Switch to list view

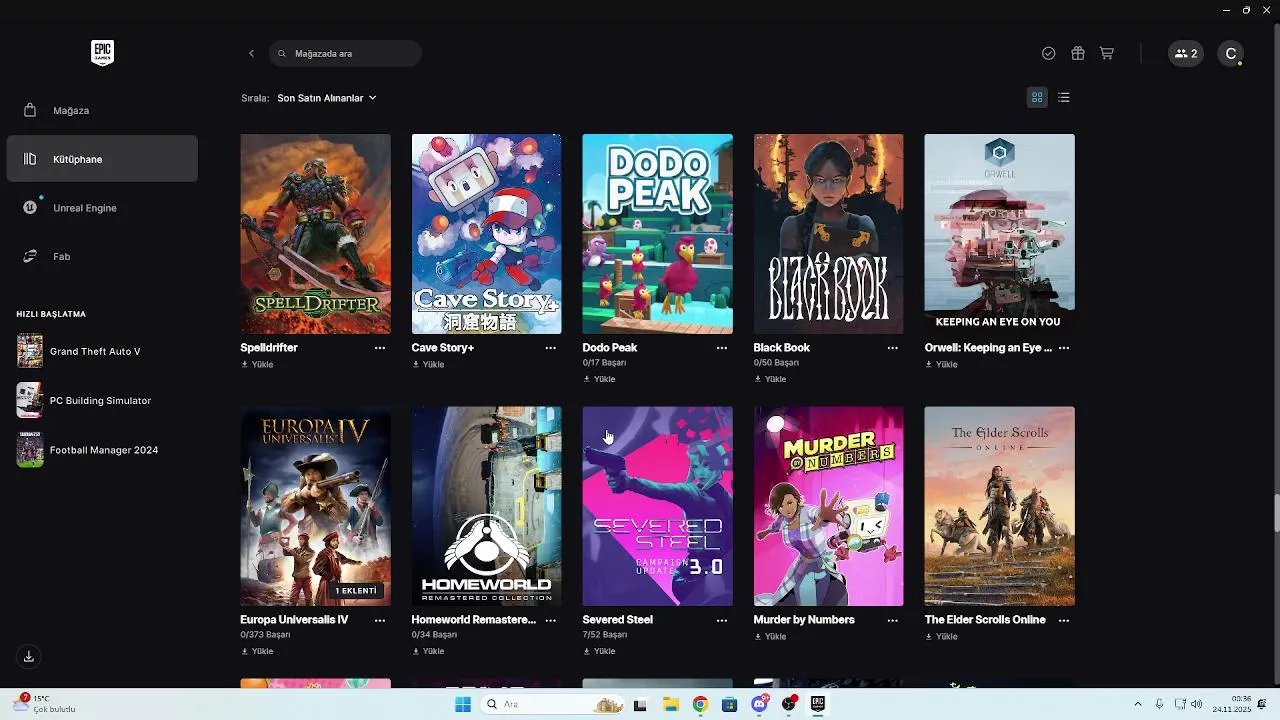click(x=1063, y=97)
